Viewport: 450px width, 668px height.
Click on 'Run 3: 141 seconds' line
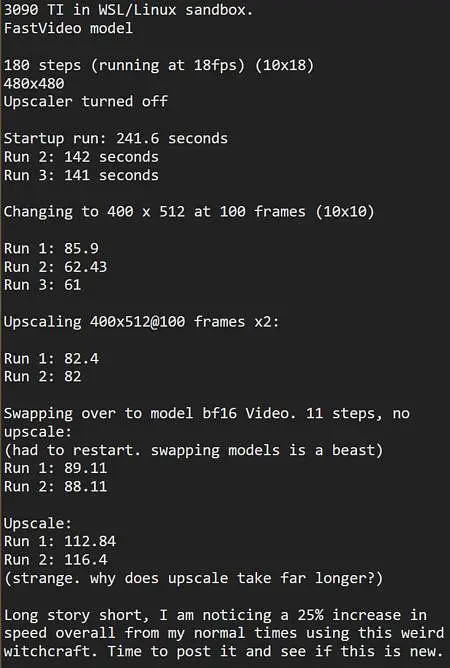(81, 175)
